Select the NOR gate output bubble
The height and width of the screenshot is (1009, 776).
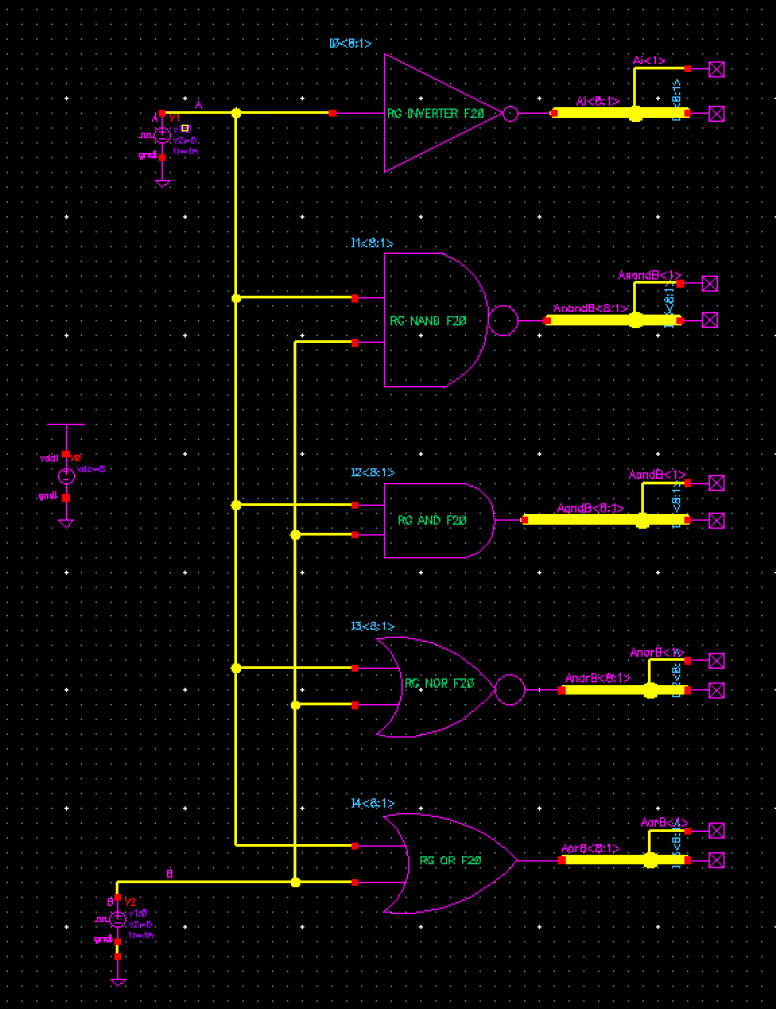[x=510, y=690]
